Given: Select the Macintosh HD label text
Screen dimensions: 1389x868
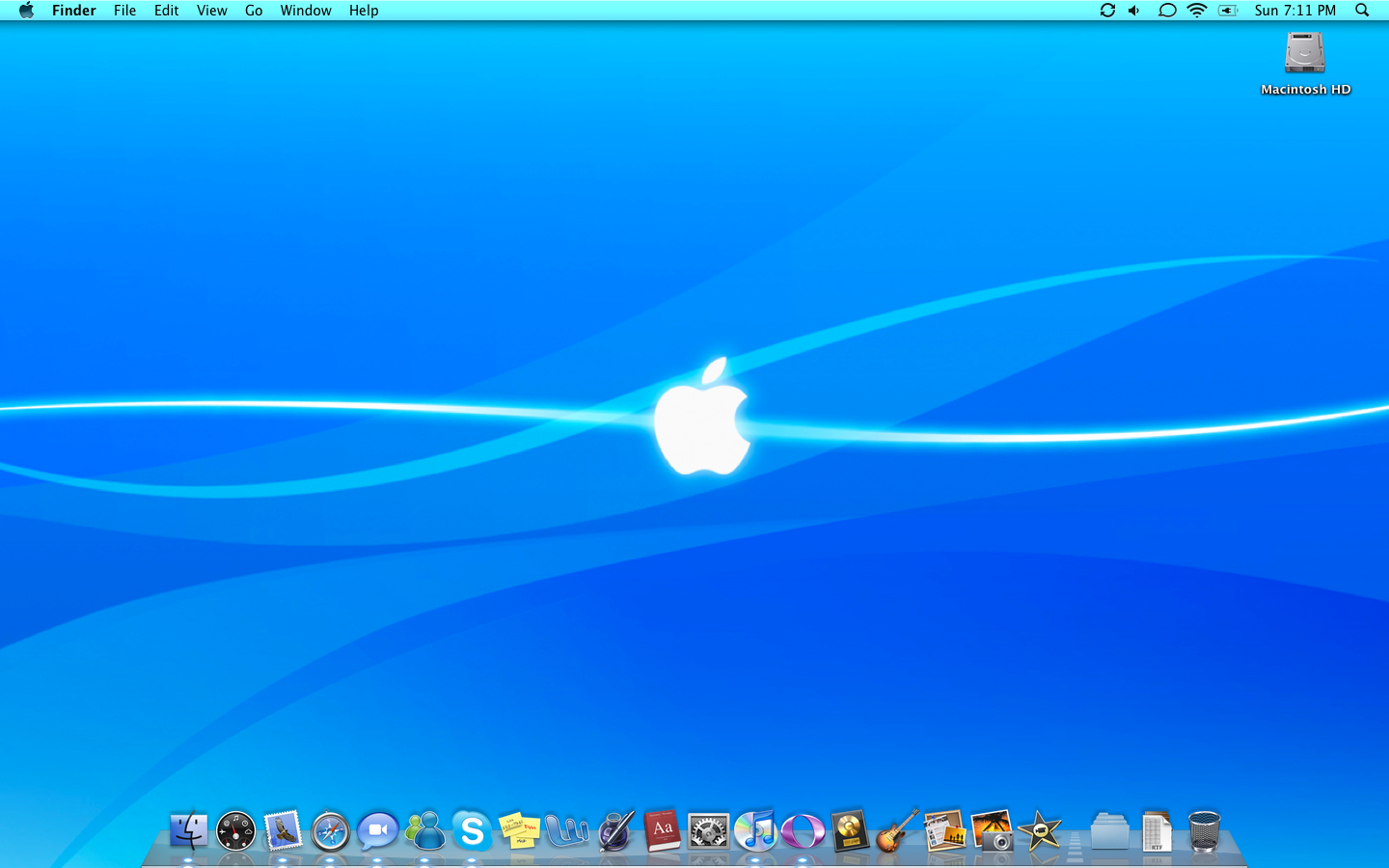Looking at the screenshot, I should coord(1306,89).
